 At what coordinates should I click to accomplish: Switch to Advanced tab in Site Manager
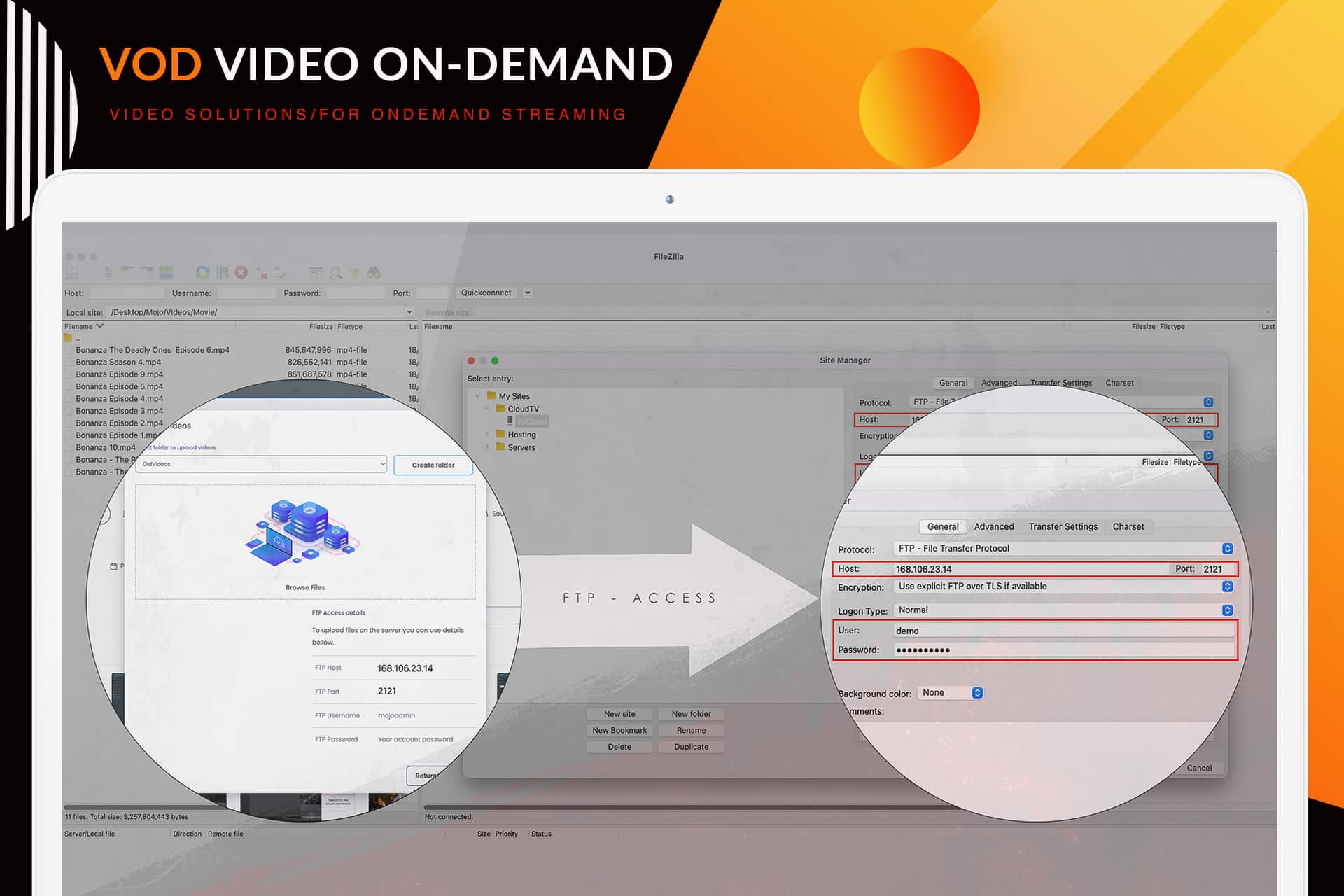tap(999, 383)
